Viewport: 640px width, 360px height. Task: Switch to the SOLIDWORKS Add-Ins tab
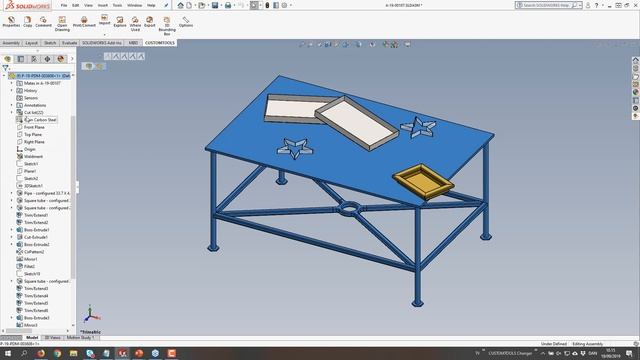(102, 43)
